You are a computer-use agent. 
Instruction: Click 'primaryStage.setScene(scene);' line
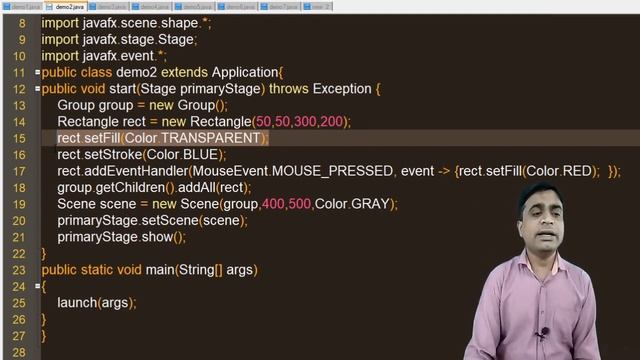(152, 221)
